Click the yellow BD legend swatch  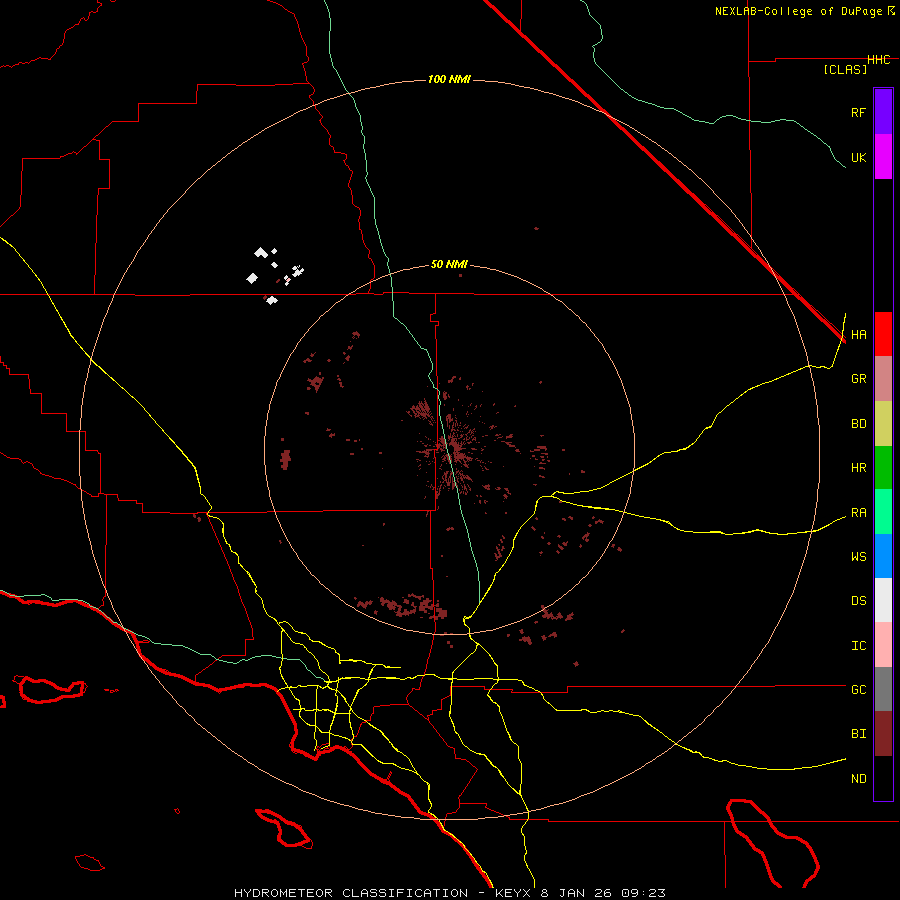coord(883,423)
